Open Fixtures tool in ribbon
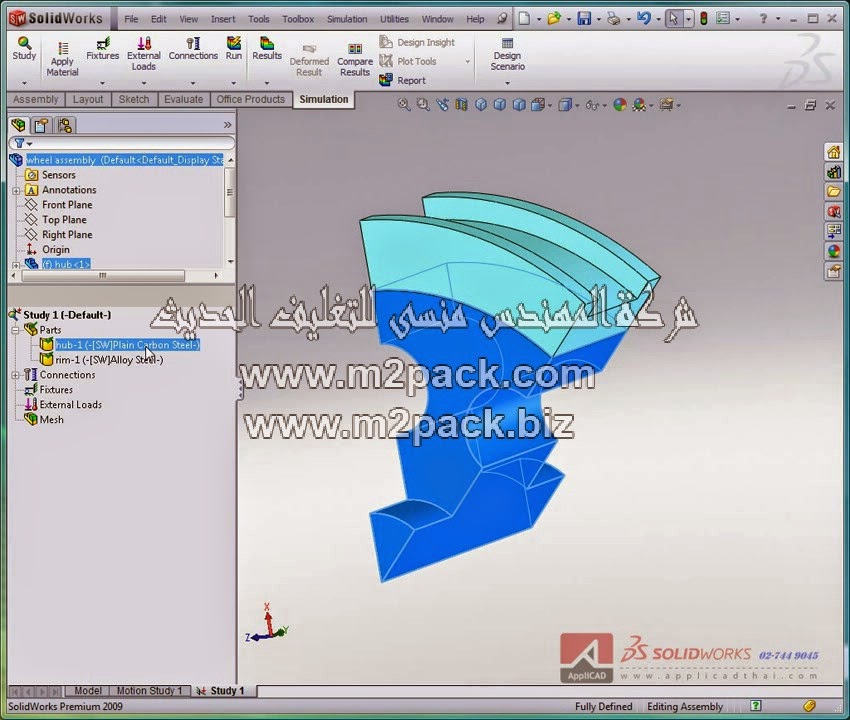Screen dimensions: 850x720 pos(102,49)
